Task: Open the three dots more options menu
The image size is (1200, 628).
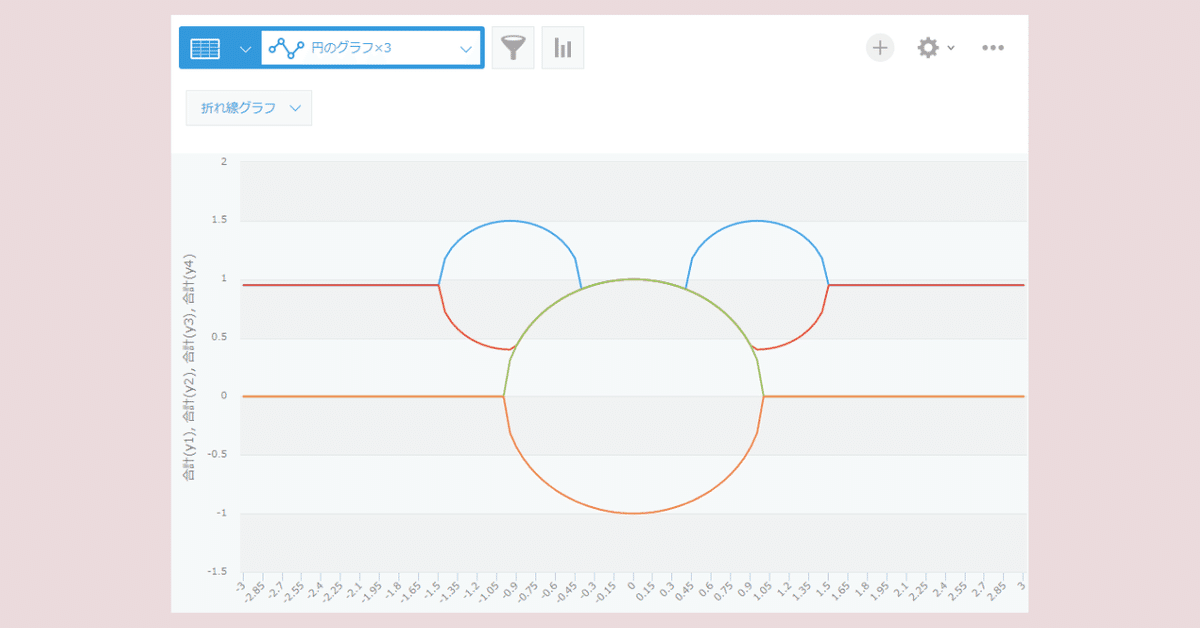Action: coord(993,47)
